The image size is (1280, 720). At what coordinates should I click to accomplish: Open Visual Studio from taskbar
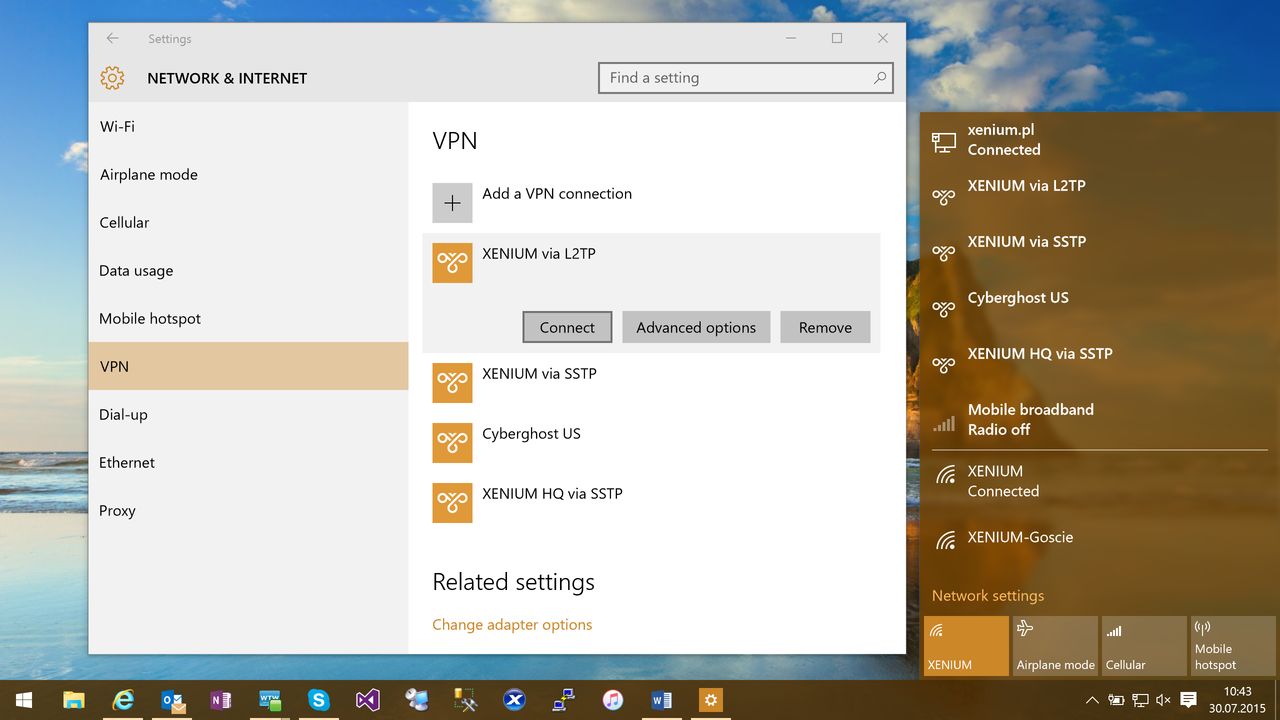coord(368,700)
